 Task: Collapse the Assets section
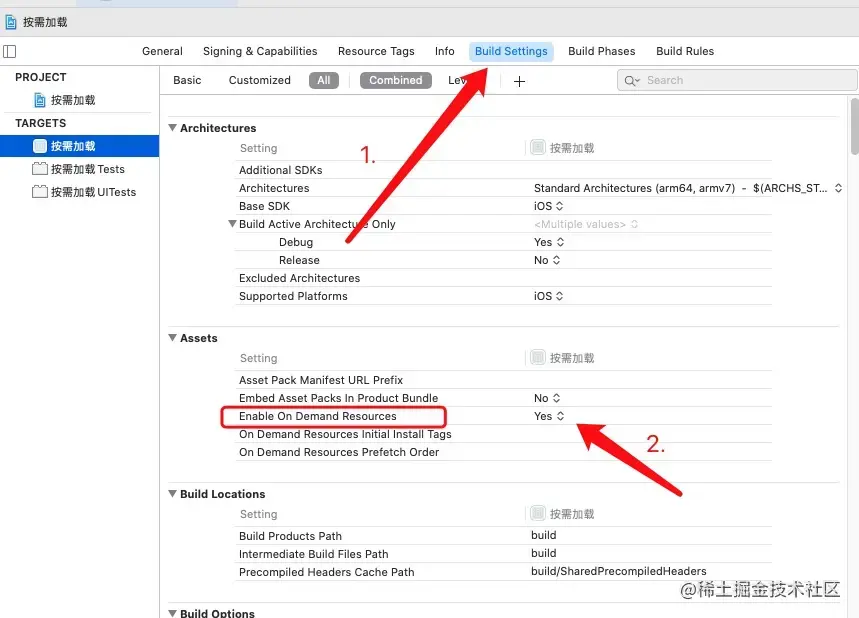point(173,337)
